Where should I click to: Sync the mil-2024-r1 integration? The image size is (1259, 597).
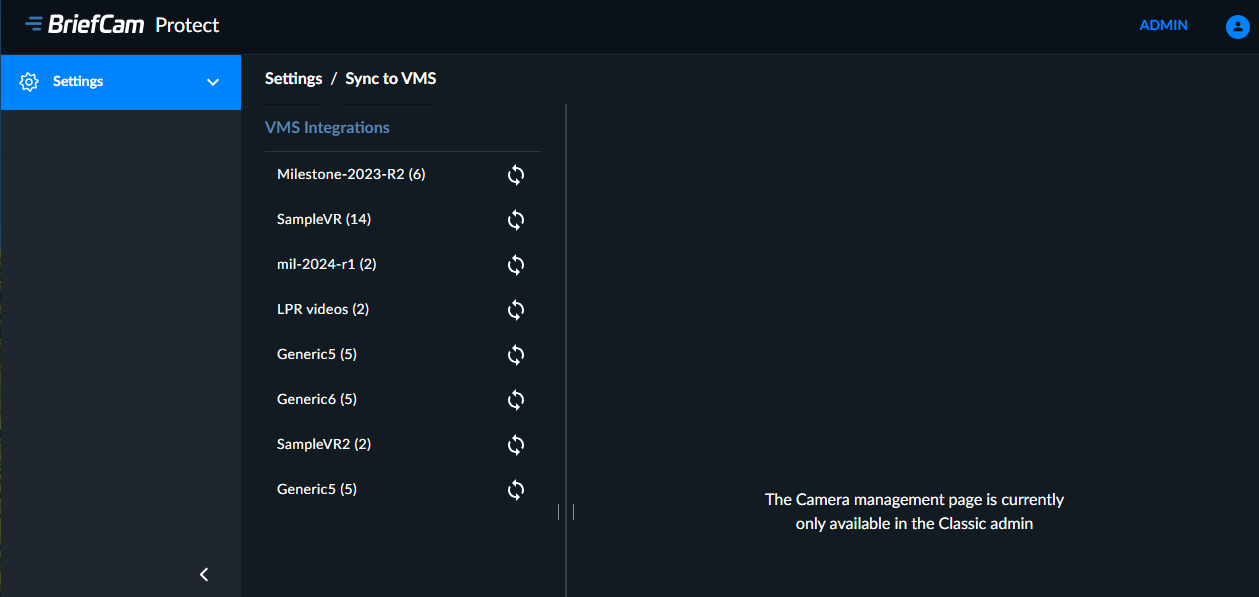tap(516, 265)
